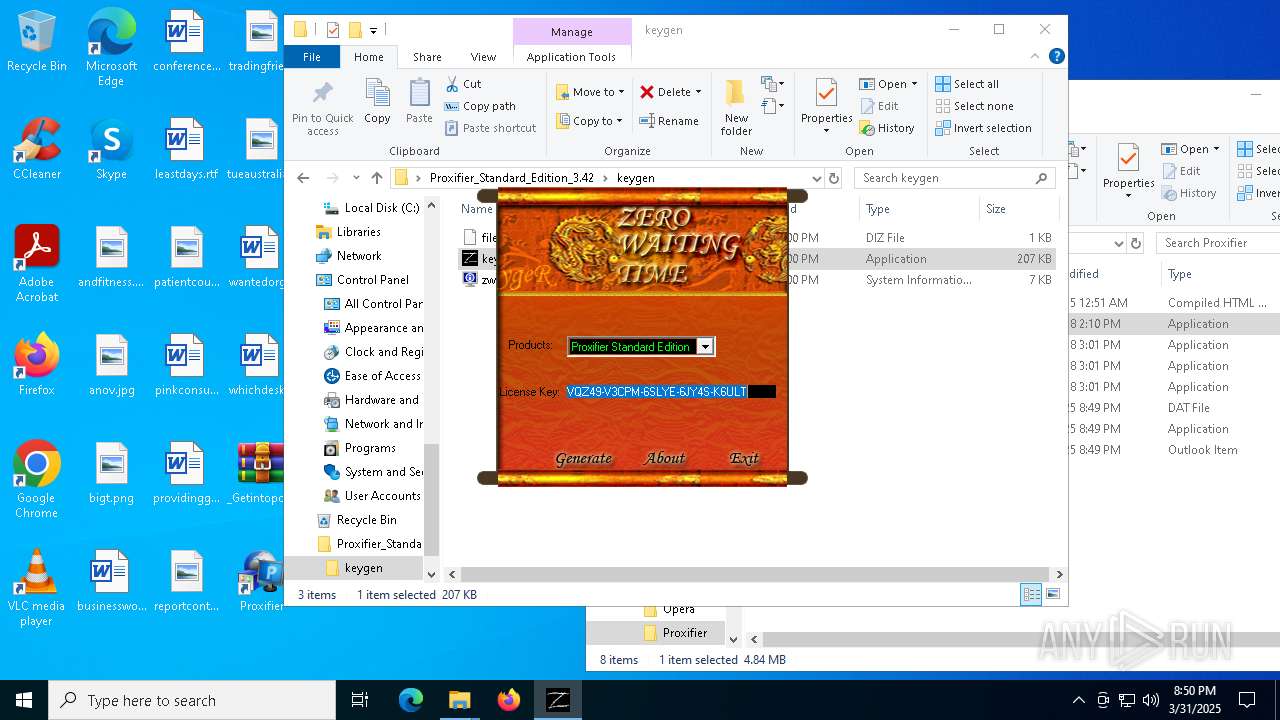Open the Search Proxifier box in back window
Image resolution: width=1280 pixels, height=720 pixels.
pyautogui.click(x=1217, y=243)
